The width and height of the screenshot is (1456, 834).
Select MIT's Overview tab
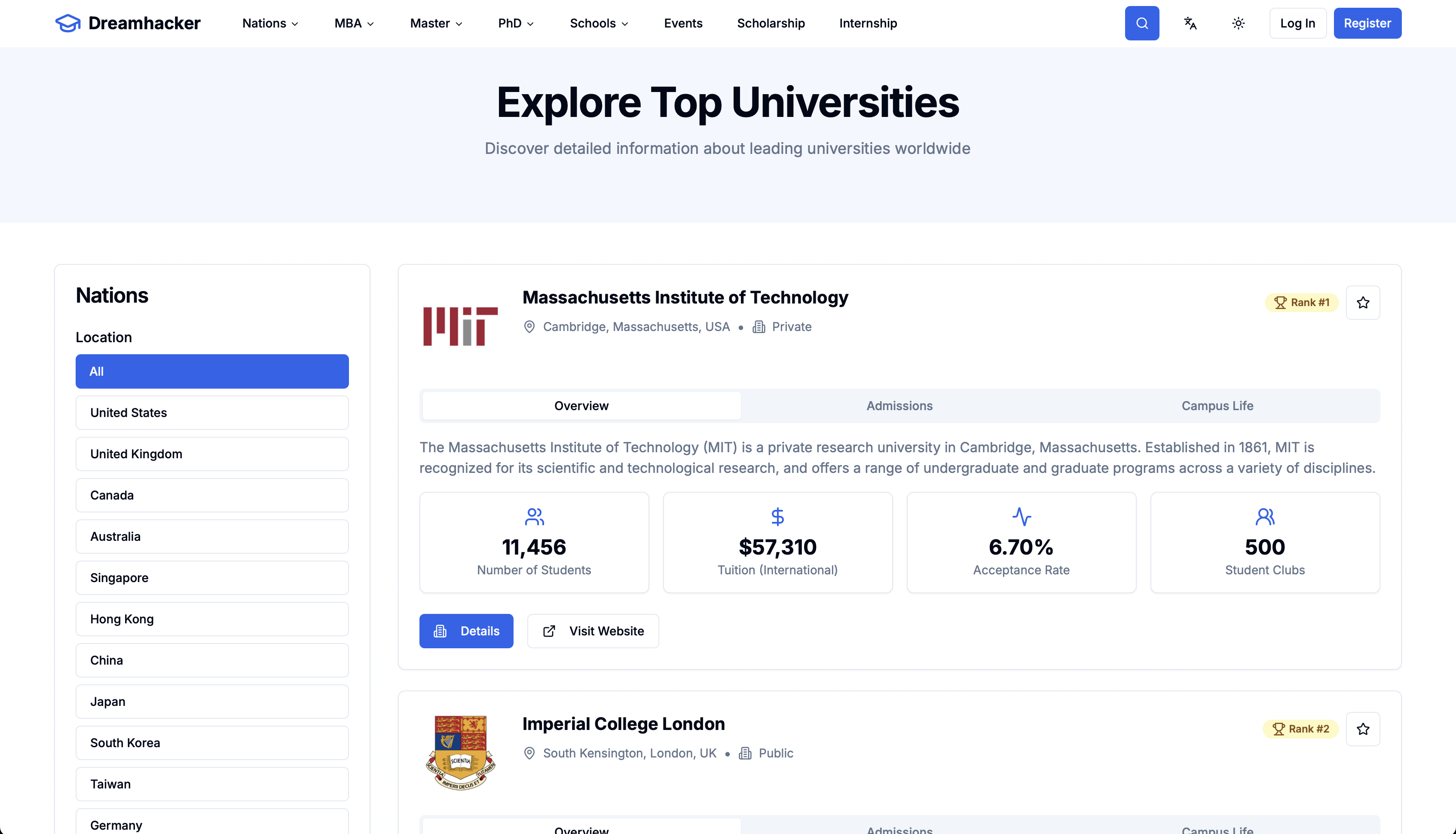tap(581, 405)
